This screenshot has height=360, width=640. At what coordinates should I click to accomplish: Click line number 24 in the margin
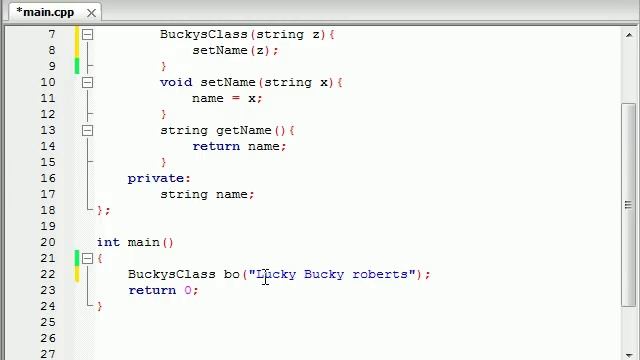[48, 306]
